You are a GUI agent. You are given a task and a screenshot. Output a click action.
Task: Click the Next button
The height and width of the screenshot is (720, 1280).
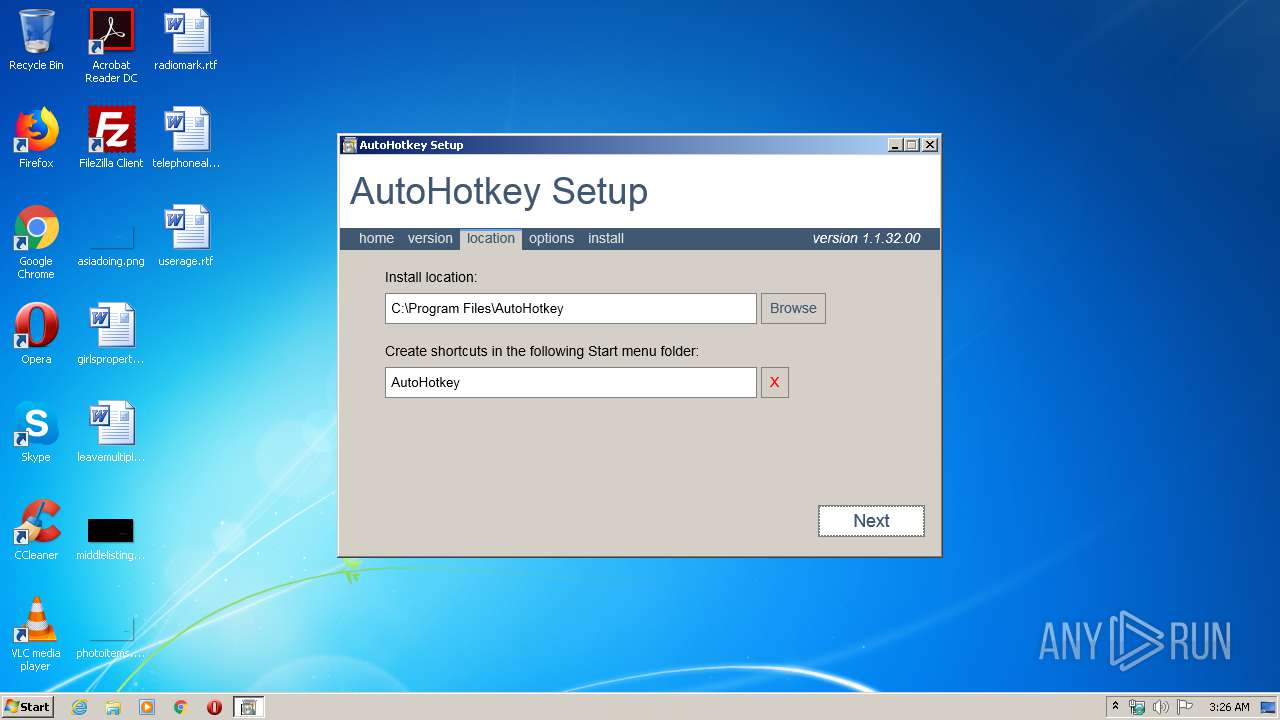click(871, 521)
